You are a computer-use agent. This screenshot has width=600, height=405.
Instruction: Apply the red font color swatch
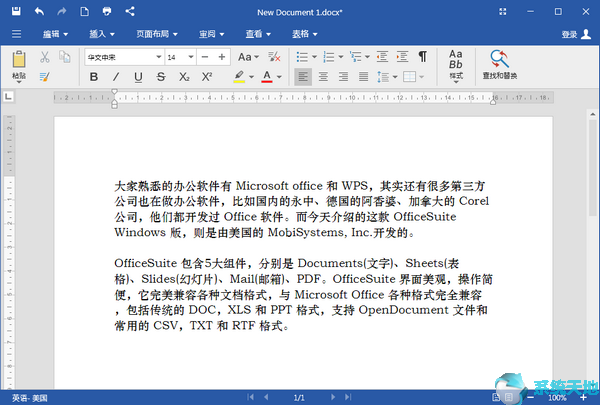point(267,77)
